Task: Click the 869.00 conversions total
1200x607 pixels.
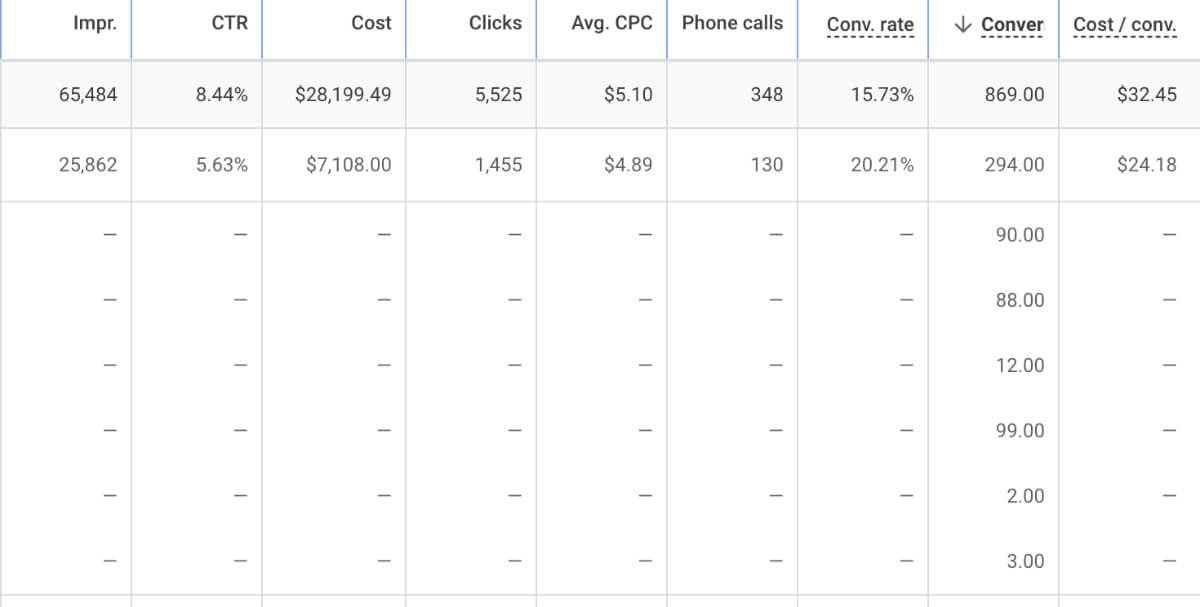Action: click(1018, 95)
